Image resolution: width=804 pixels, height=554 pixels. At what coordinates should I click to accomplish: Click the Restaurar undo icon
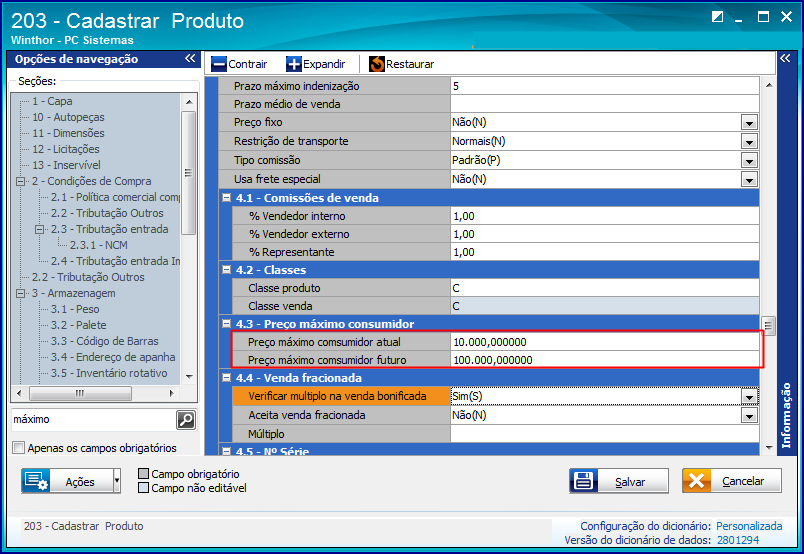(x=377, y=64)
